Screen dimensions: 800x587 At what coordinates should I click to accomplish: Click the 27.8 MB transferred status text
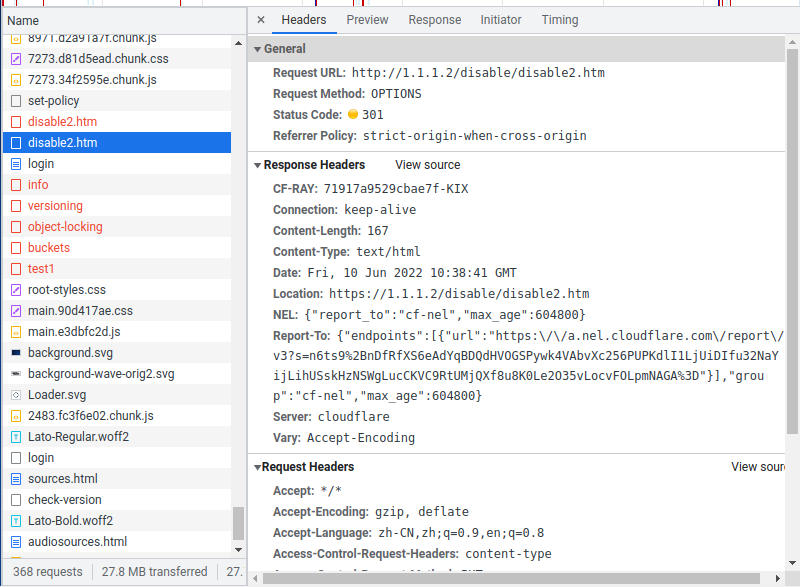155,572
